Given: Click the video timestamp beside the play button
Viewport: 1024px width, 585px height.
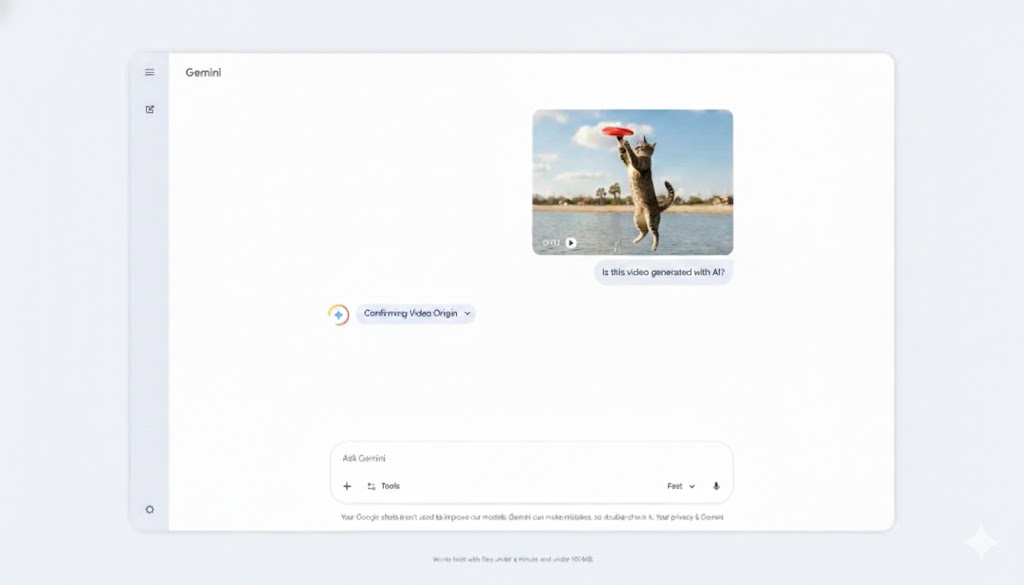Looking at the screenshot, I should click(551, 242).
